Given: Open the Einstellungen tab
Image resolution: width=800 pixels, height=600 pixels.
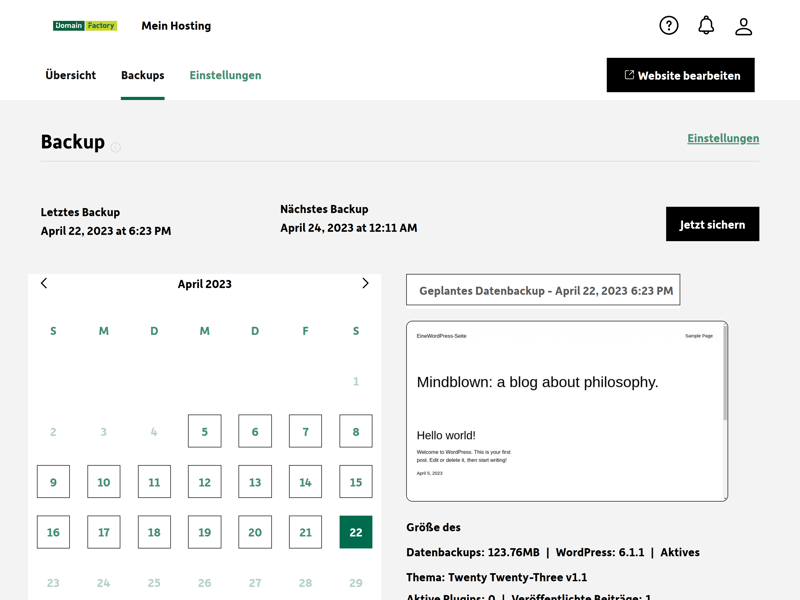Looking at the screenshot, I should click(x=225, y=75).
